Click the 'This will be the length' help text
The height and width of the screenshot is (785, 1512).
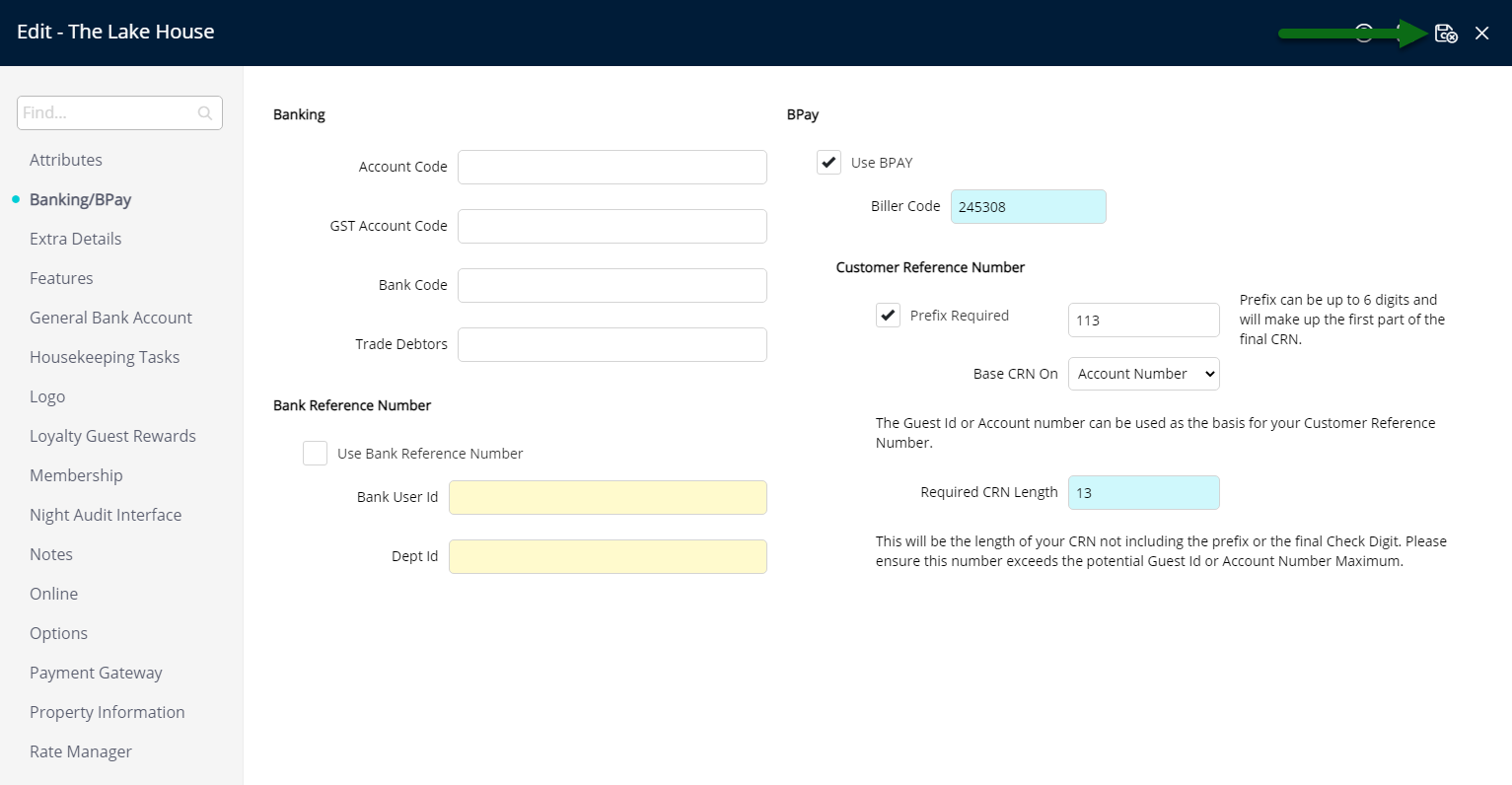click(x=1161, y=551)
